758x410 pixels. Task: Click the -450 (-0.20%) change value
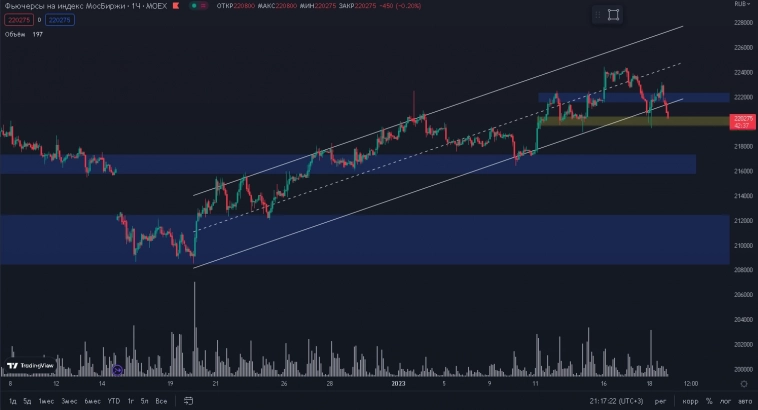point(401,6)
